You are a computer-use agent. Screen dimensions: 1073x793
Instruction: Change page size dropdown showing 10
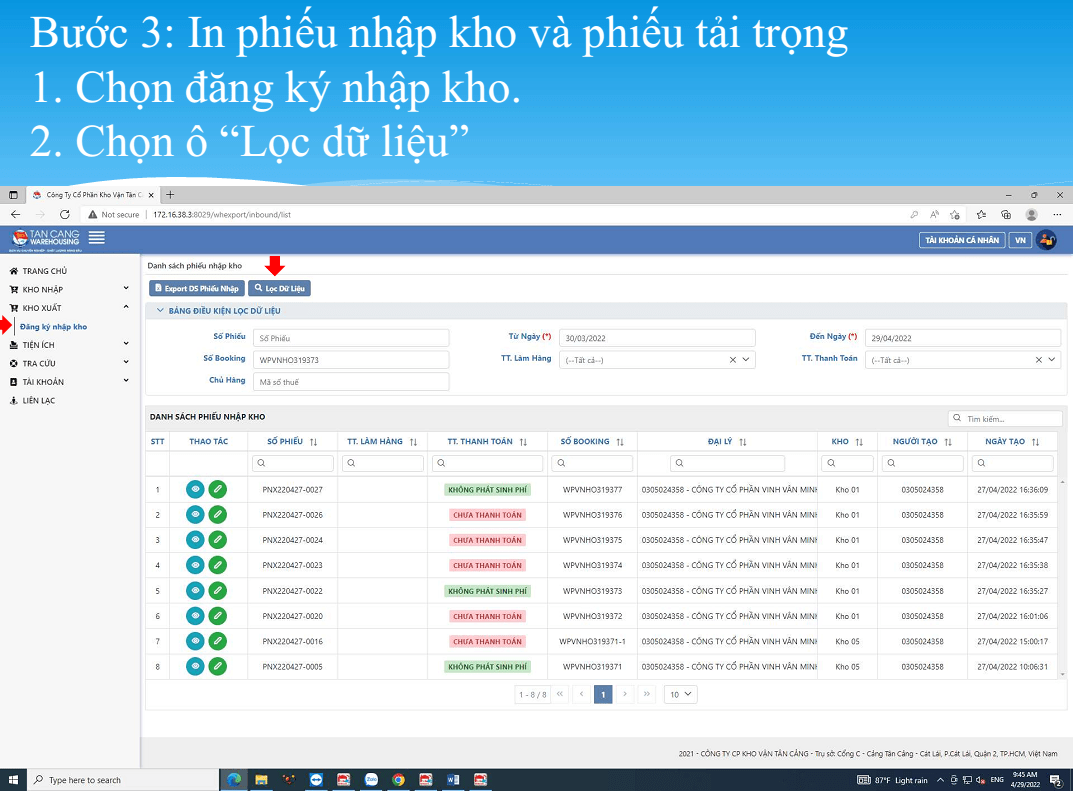pos(681,694)
